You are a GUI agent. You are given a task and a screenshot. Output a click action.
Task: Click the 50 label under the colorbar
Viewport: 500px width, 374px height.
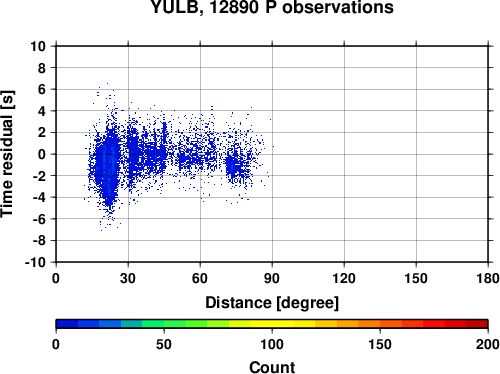164,344
